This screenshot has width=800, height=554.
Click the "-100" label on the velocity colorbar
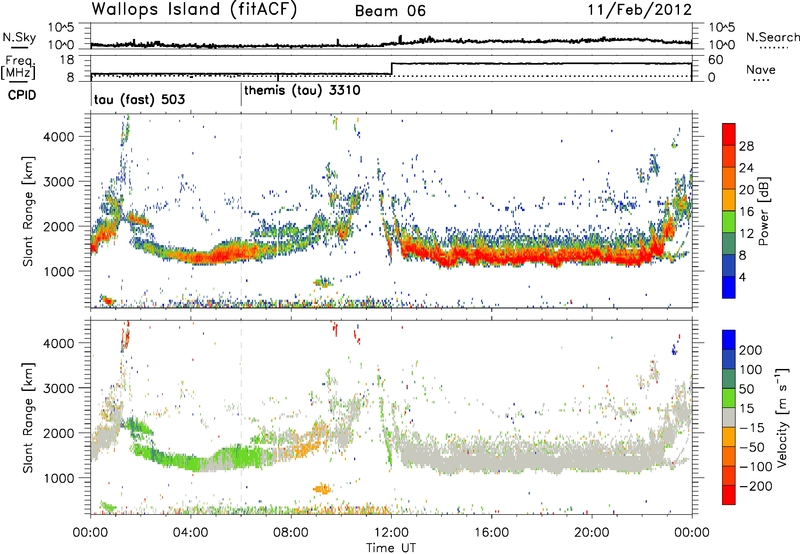click(756, 467)
